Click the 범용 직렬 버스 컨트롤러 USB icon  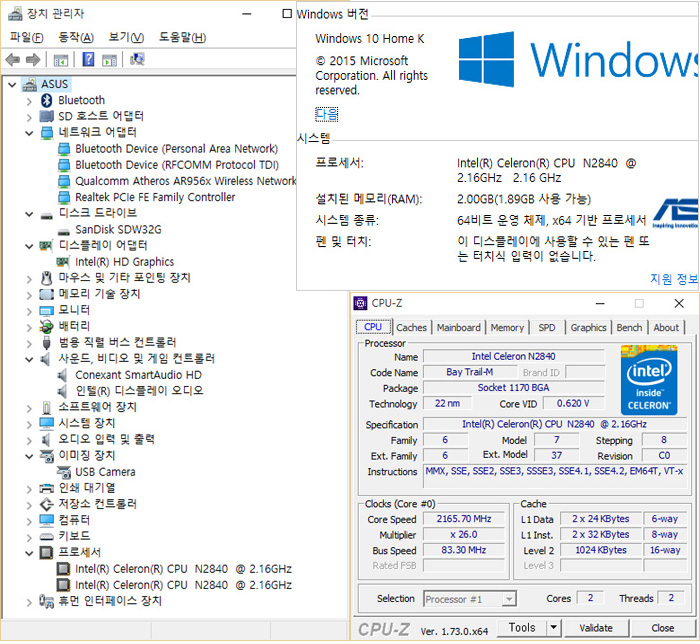[46, 343]
